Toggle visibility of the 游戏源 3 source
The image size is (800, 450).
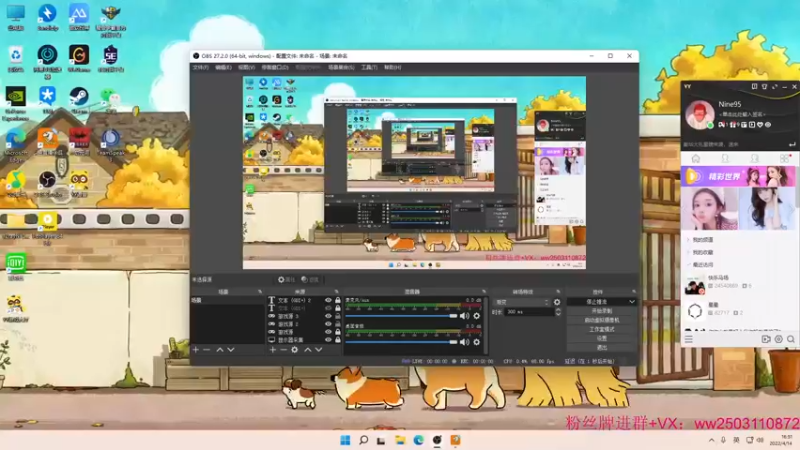coord(328,316)
